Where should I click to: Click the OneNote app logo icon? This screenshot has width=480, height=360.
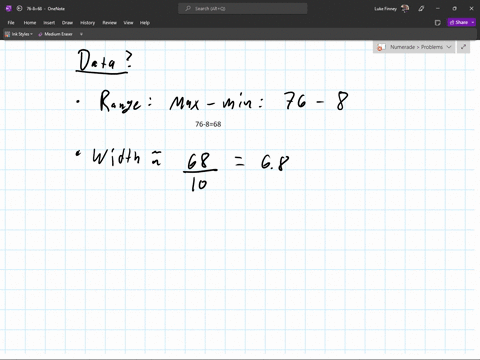point(9,9)
